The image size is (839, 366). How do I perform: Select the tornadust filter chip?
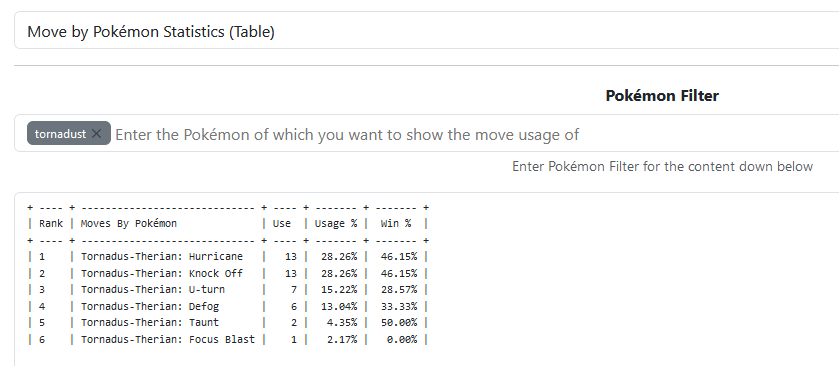[x=60, y=134]
